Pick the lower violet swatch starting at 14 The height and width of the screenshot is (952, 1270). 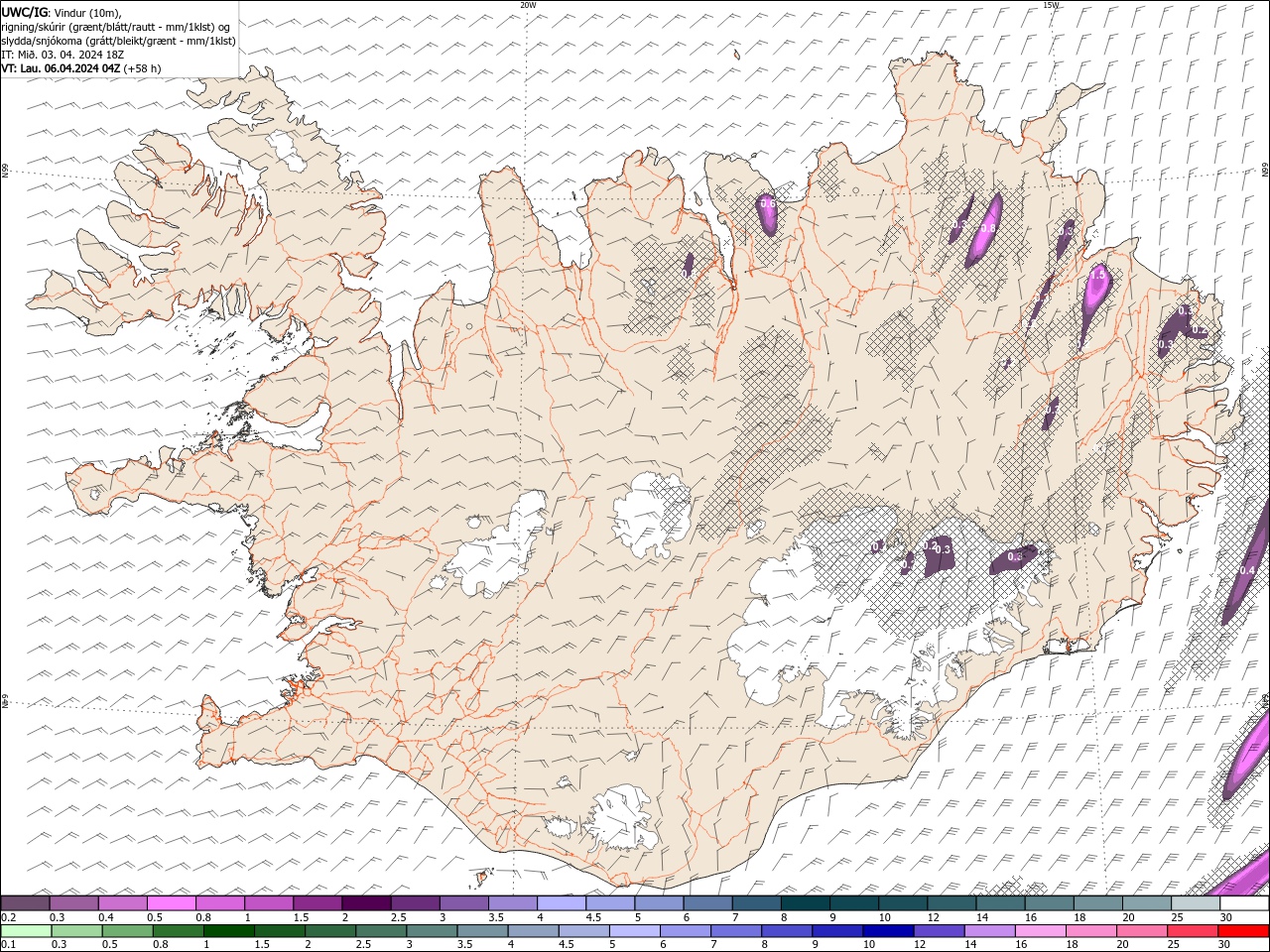(x=991, y=931)
